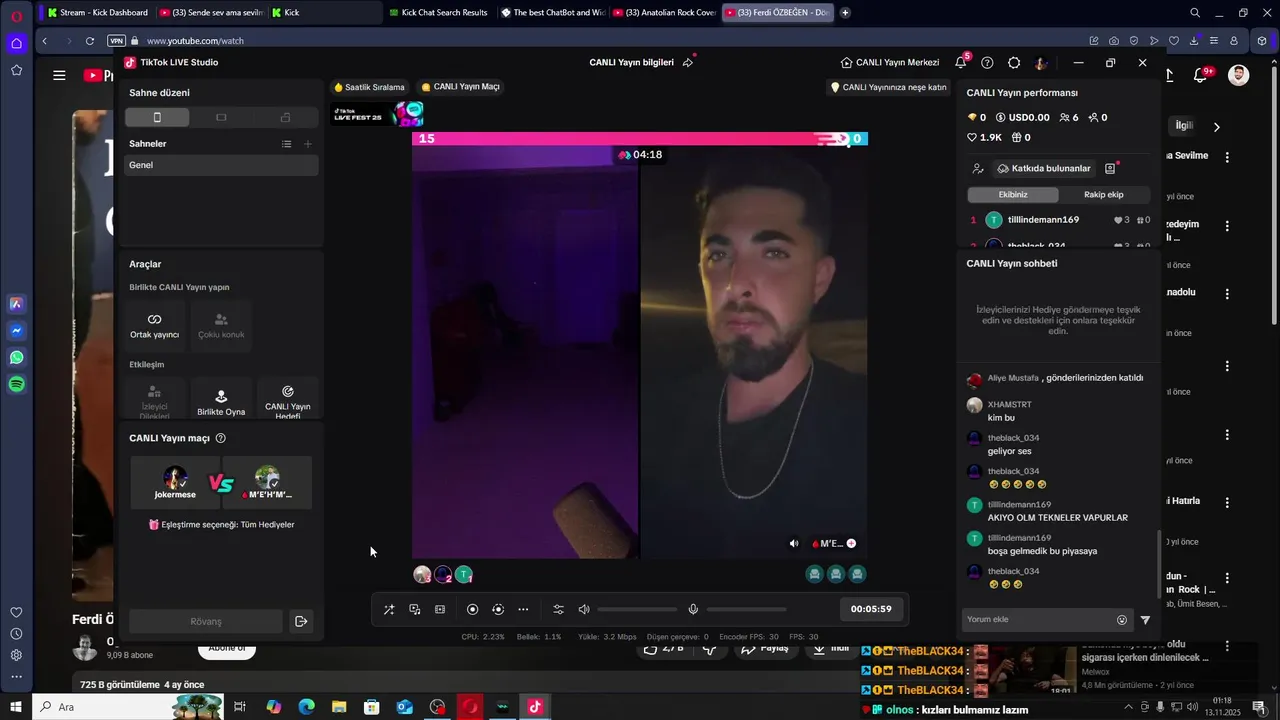
Task: Open YouTube account avatar menu
Action: pos(1238,75)
